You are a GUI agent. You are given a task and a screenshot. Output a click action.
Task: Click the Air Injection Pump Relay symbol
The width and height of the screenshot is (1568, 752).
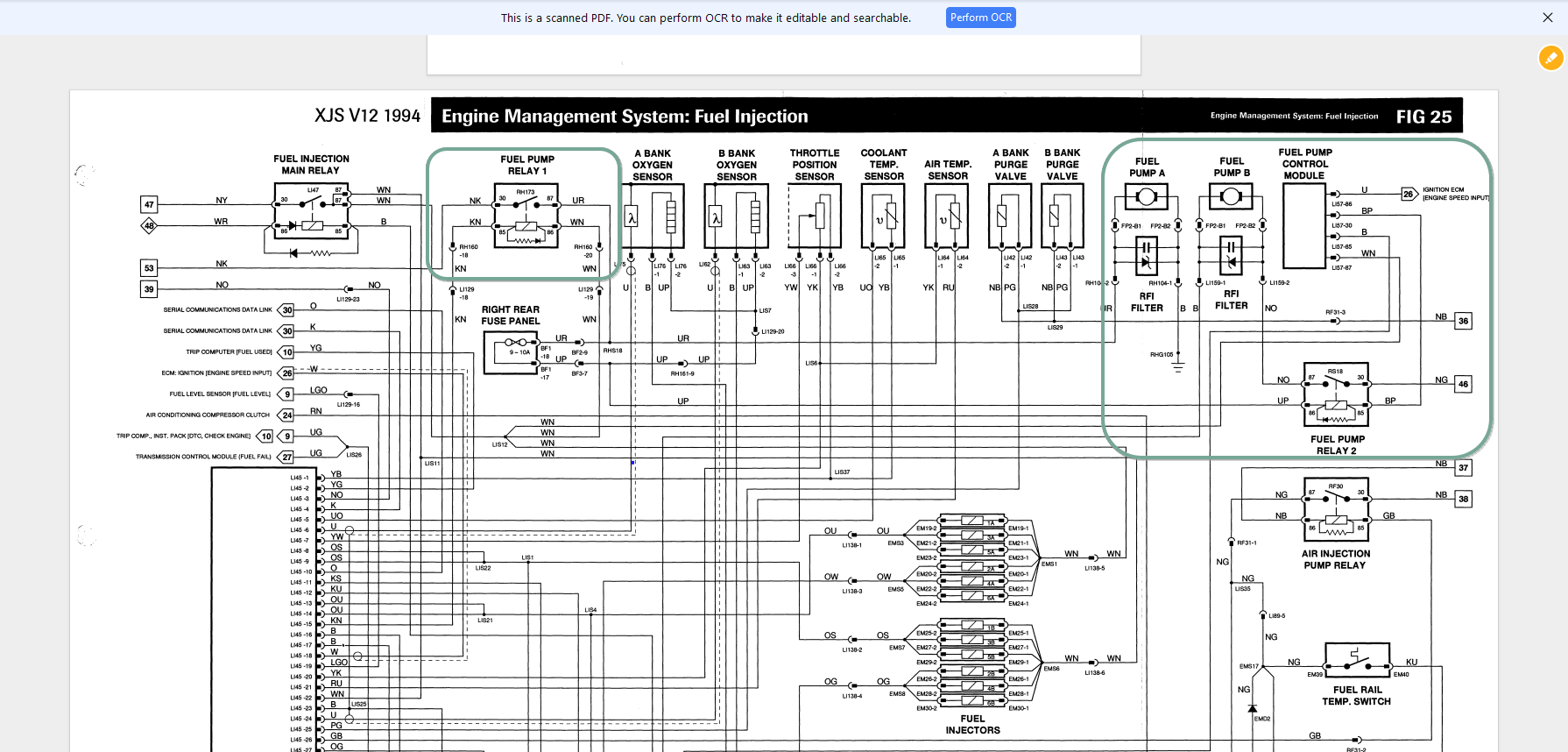[1336, 510]
